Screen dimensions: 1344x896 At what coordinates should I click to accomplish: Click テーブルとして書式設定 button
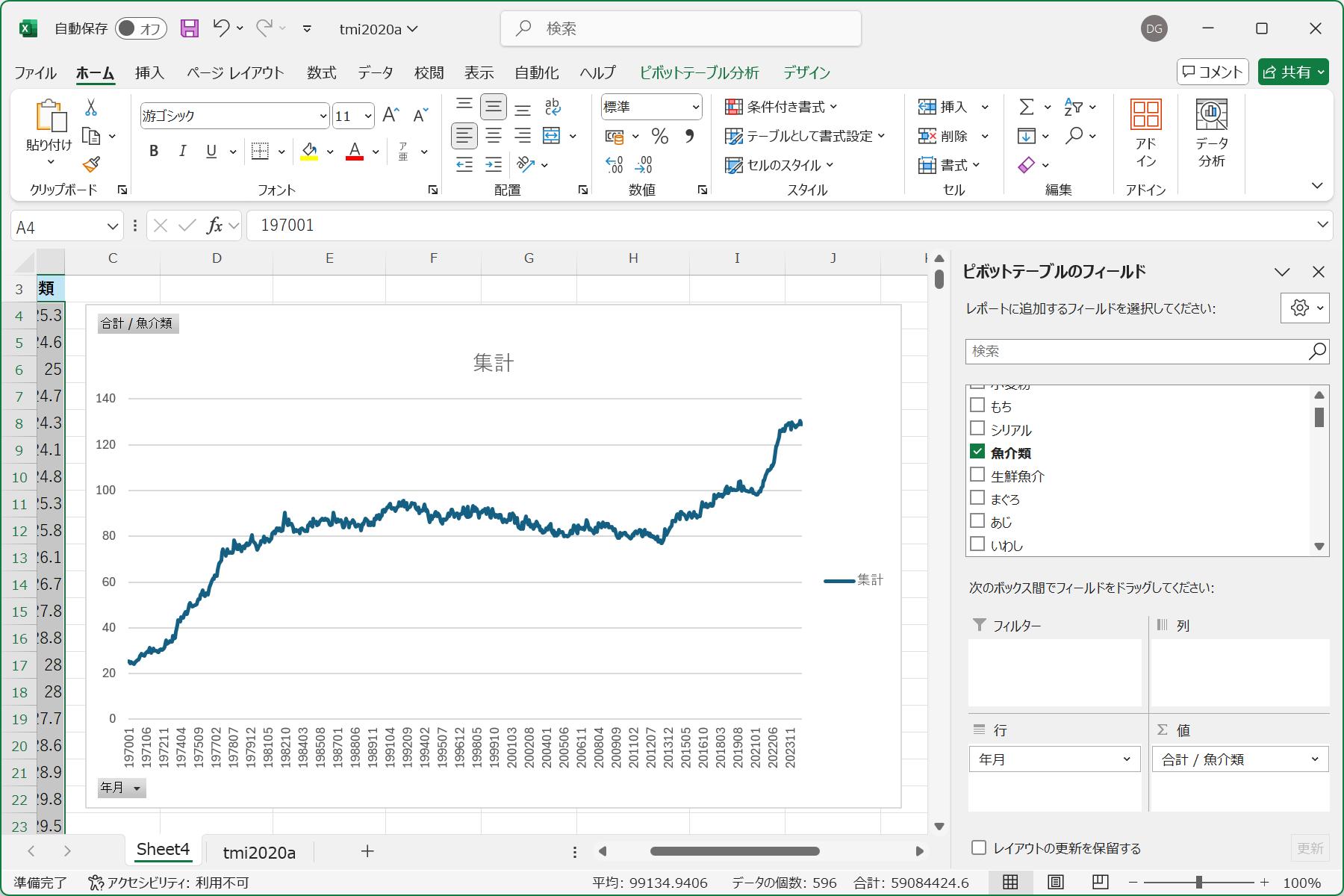pos(804,136)
